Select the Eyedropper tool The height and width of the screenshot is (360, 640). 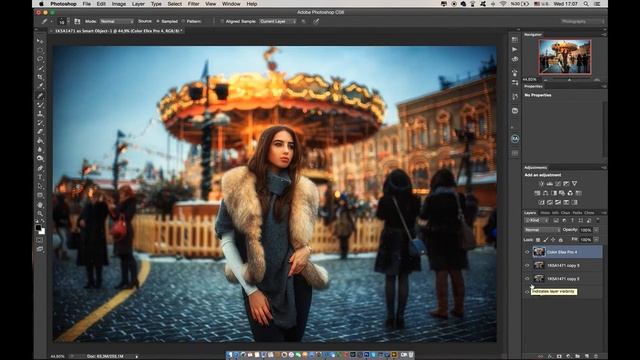coord(40,86)
